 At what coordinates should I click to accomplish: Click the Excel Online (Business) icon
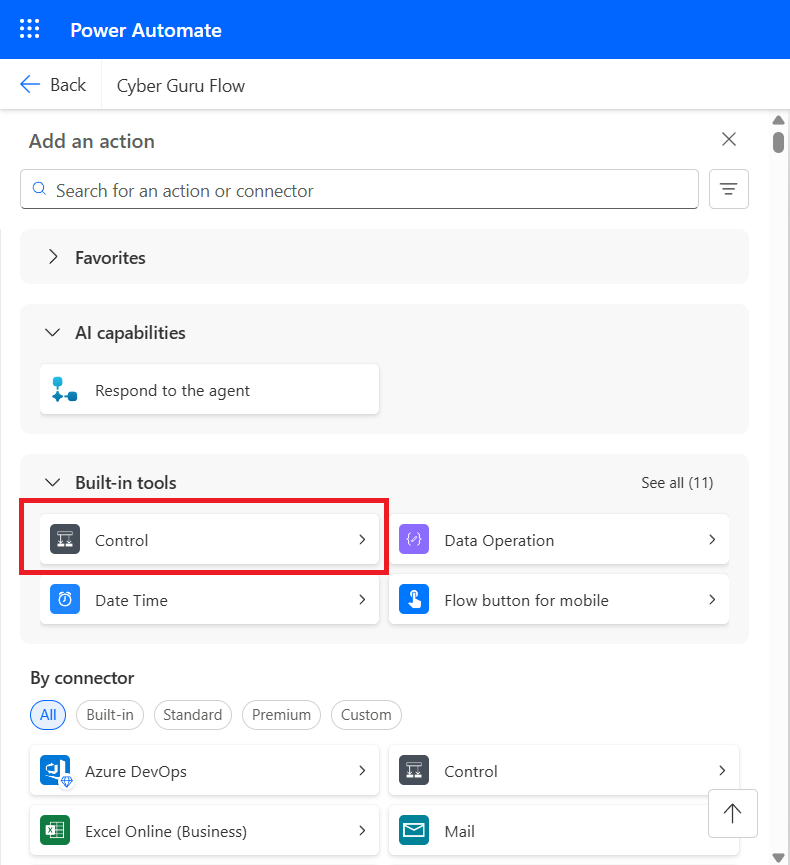pyautogui.click(x=55, y=830)
